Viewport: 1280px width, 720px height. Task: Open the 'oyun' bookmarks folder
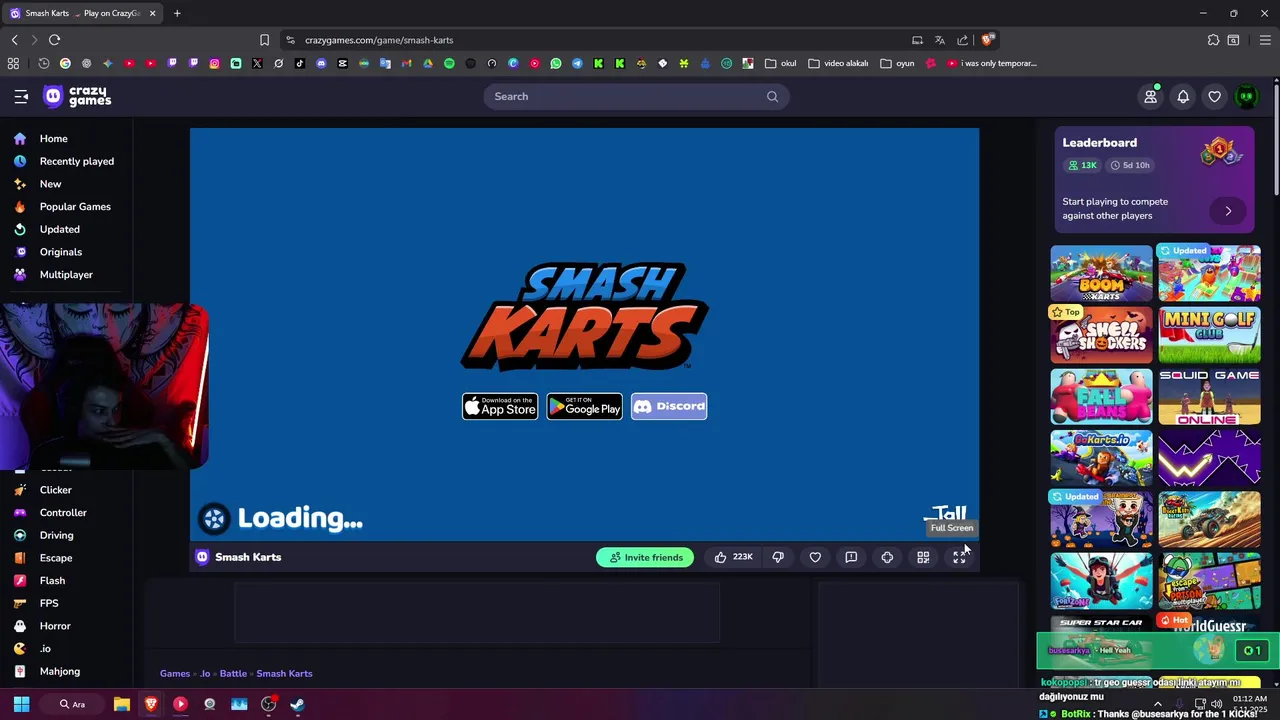point(898,63)
